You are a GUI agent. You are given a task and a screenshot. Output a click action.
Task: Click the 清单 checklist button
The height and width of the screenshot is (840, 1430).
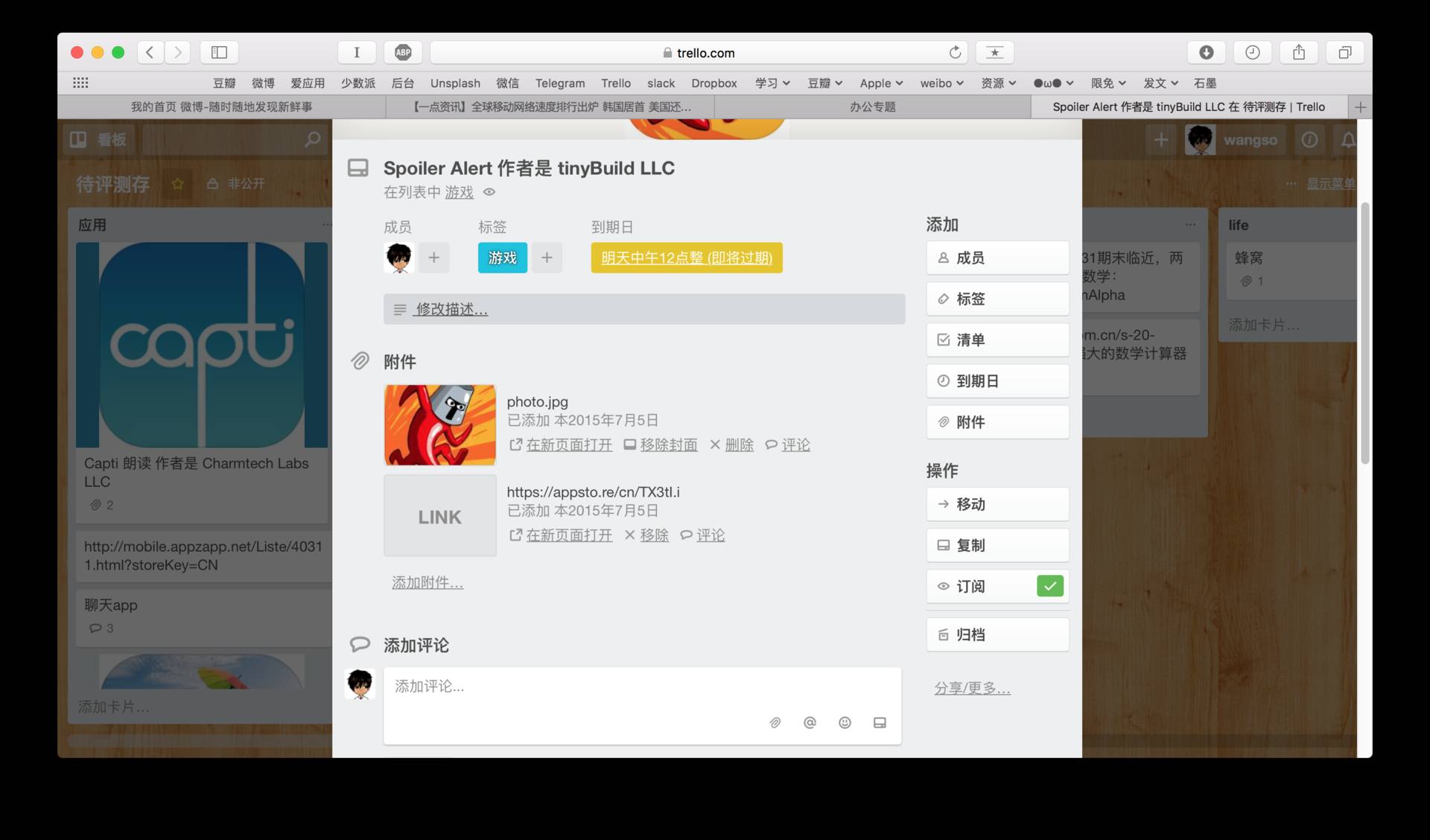tap(997, 340)
